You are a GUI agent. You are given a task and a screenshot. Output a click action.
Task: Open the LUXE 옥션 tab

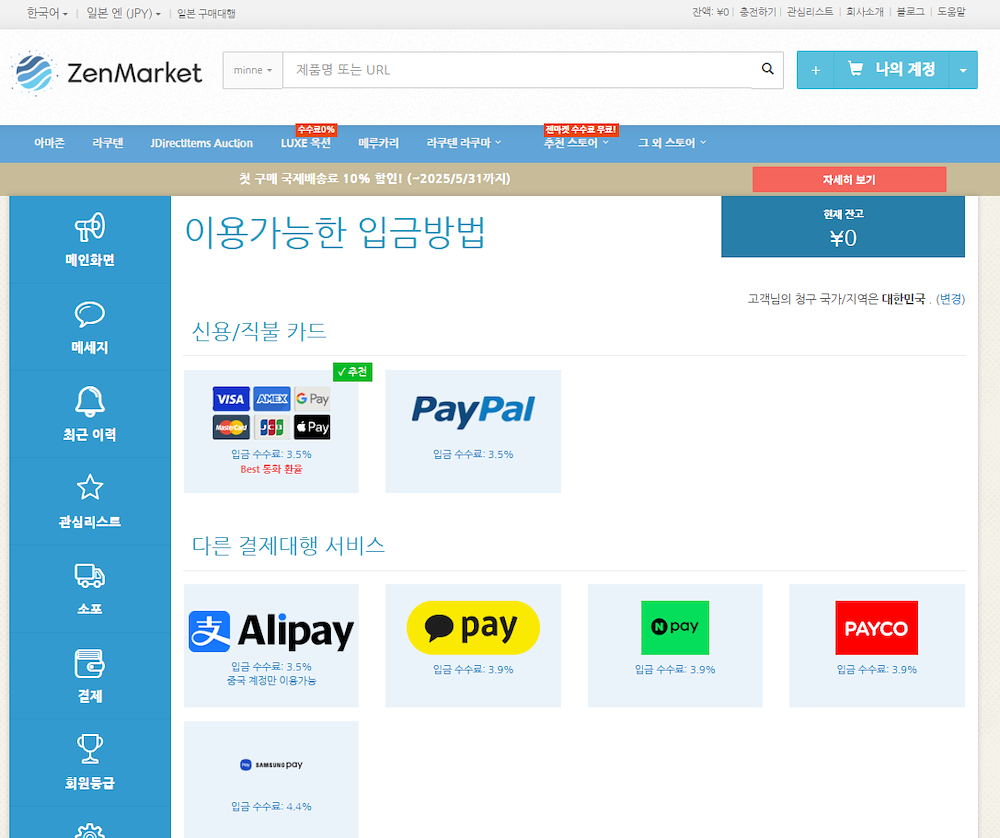point(305,143)
